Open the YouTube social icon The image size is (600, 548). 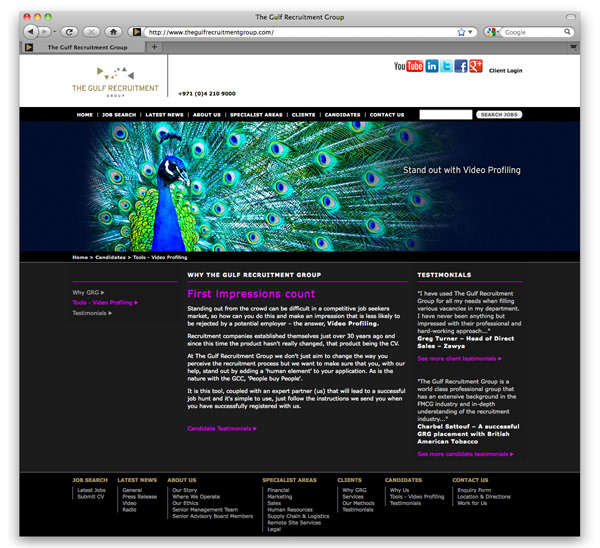pos(408,66)
